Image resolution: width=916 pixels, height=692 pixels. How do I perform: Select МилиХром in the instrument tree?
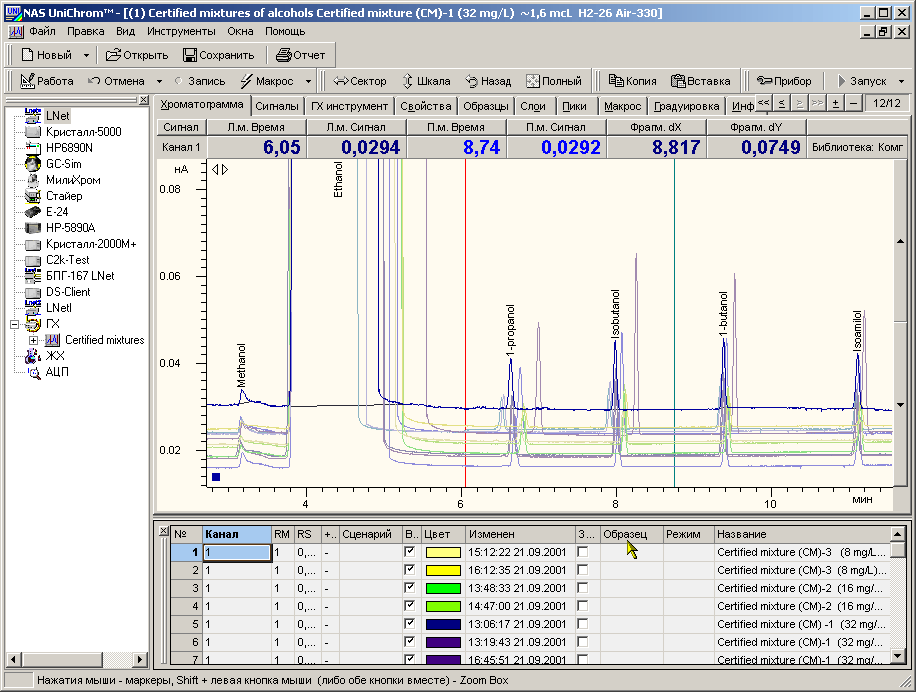coord(73,180)
